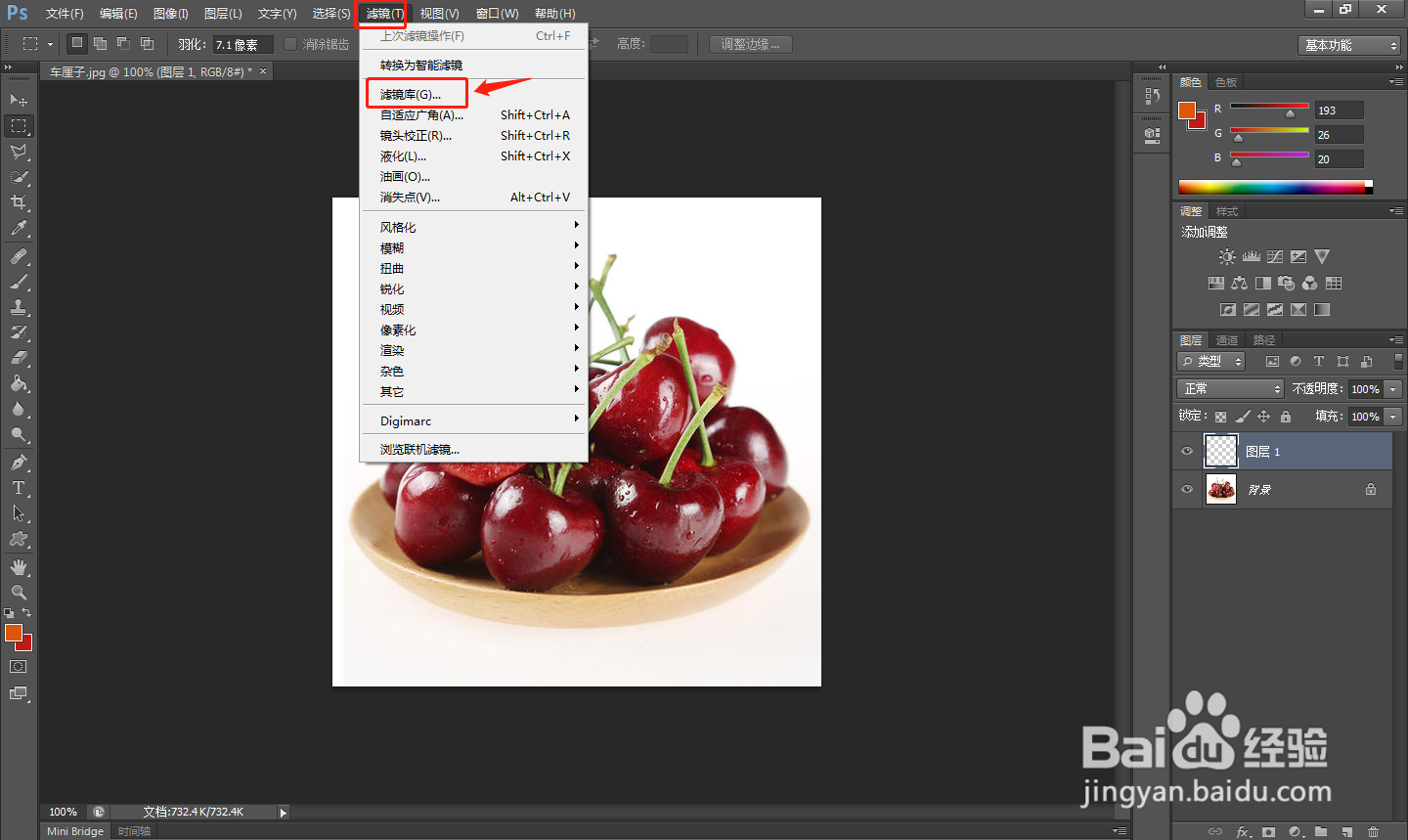1408x840 pixels.
Task: Select the Horizontal Type tool
Action: (x=19, y=488)
